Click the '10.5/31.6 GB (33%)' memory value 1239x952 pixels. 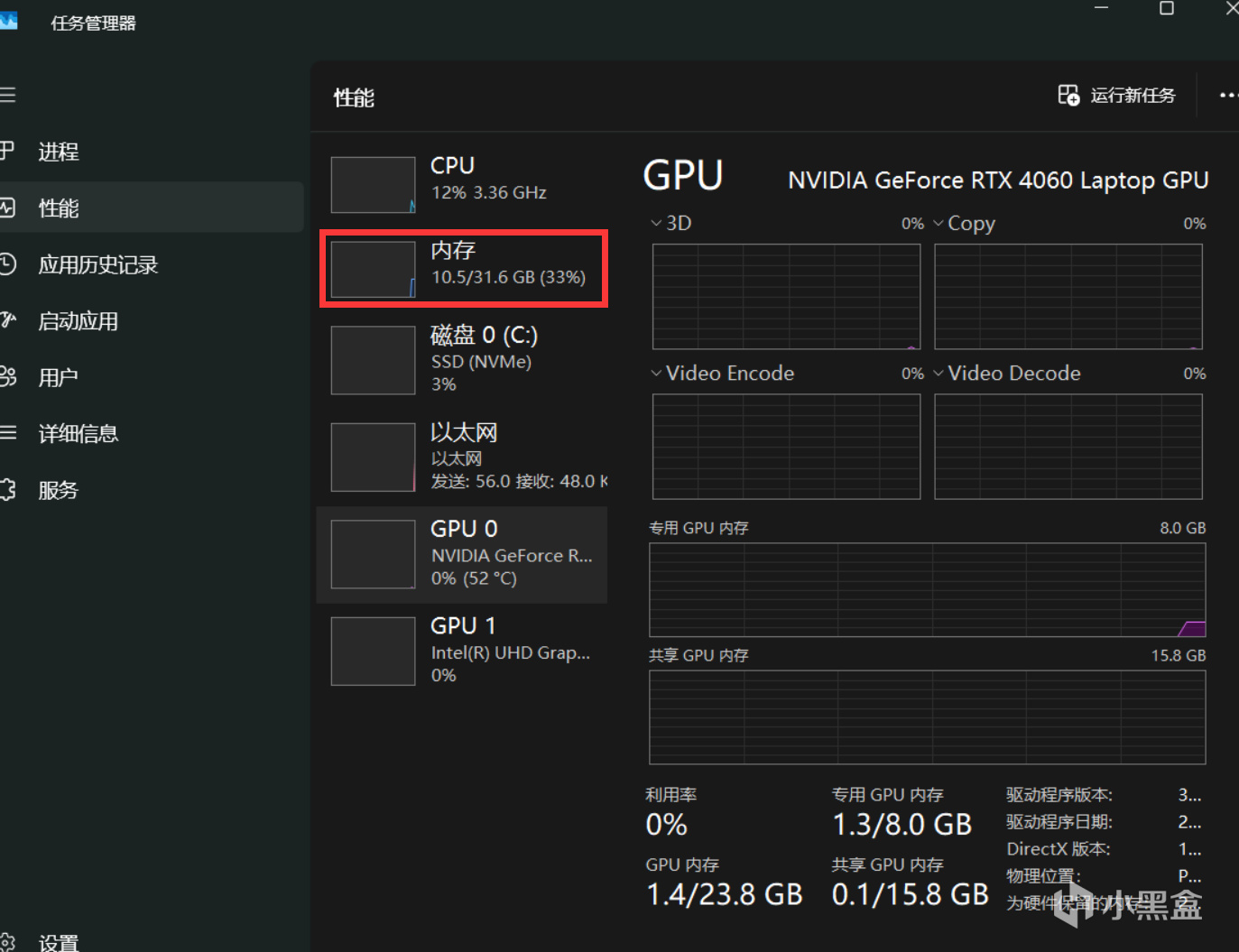[x=509, y=277]
